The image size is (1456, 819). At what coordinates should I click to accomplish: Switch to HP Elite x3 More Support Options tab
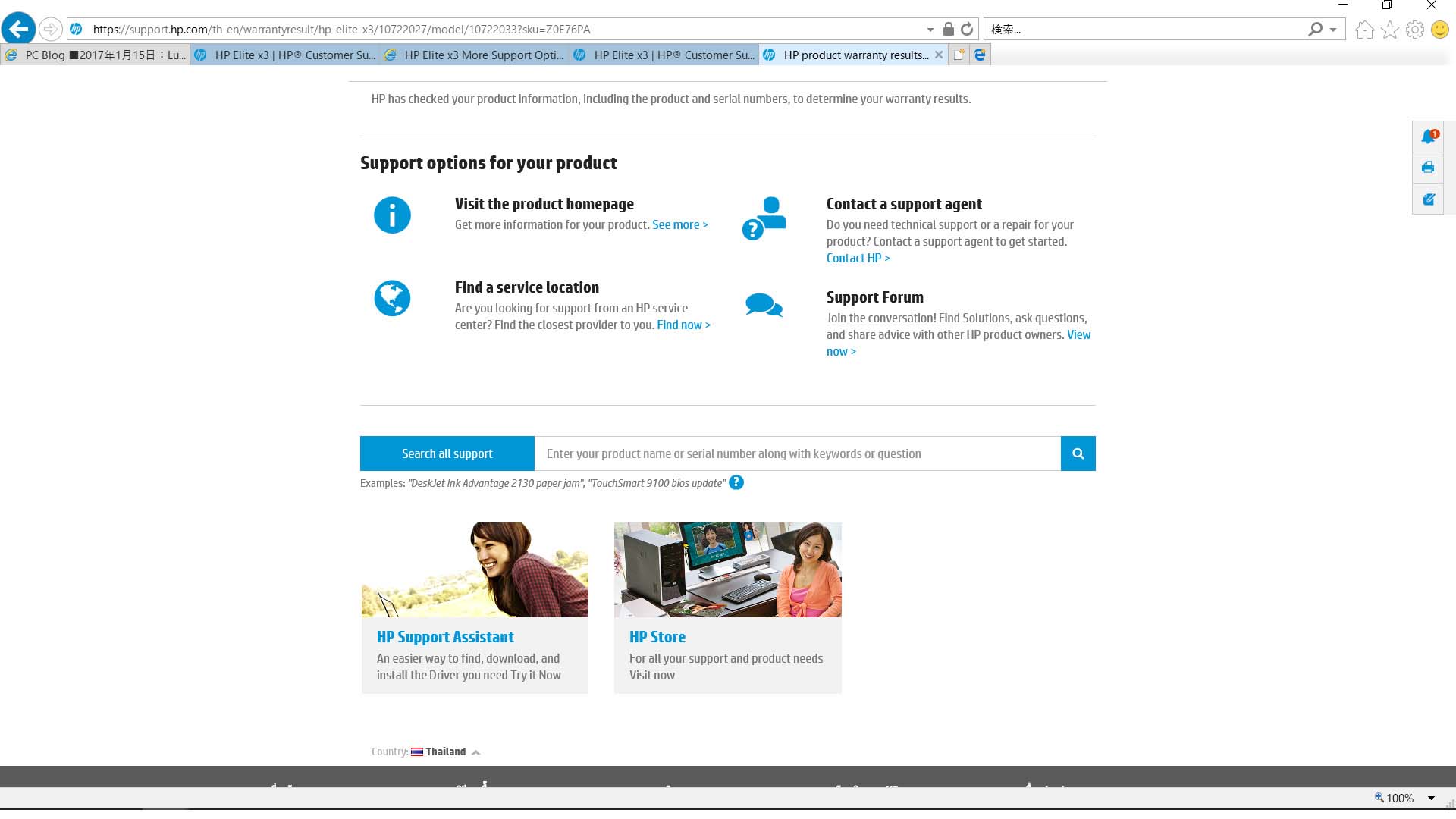(474, 55)
